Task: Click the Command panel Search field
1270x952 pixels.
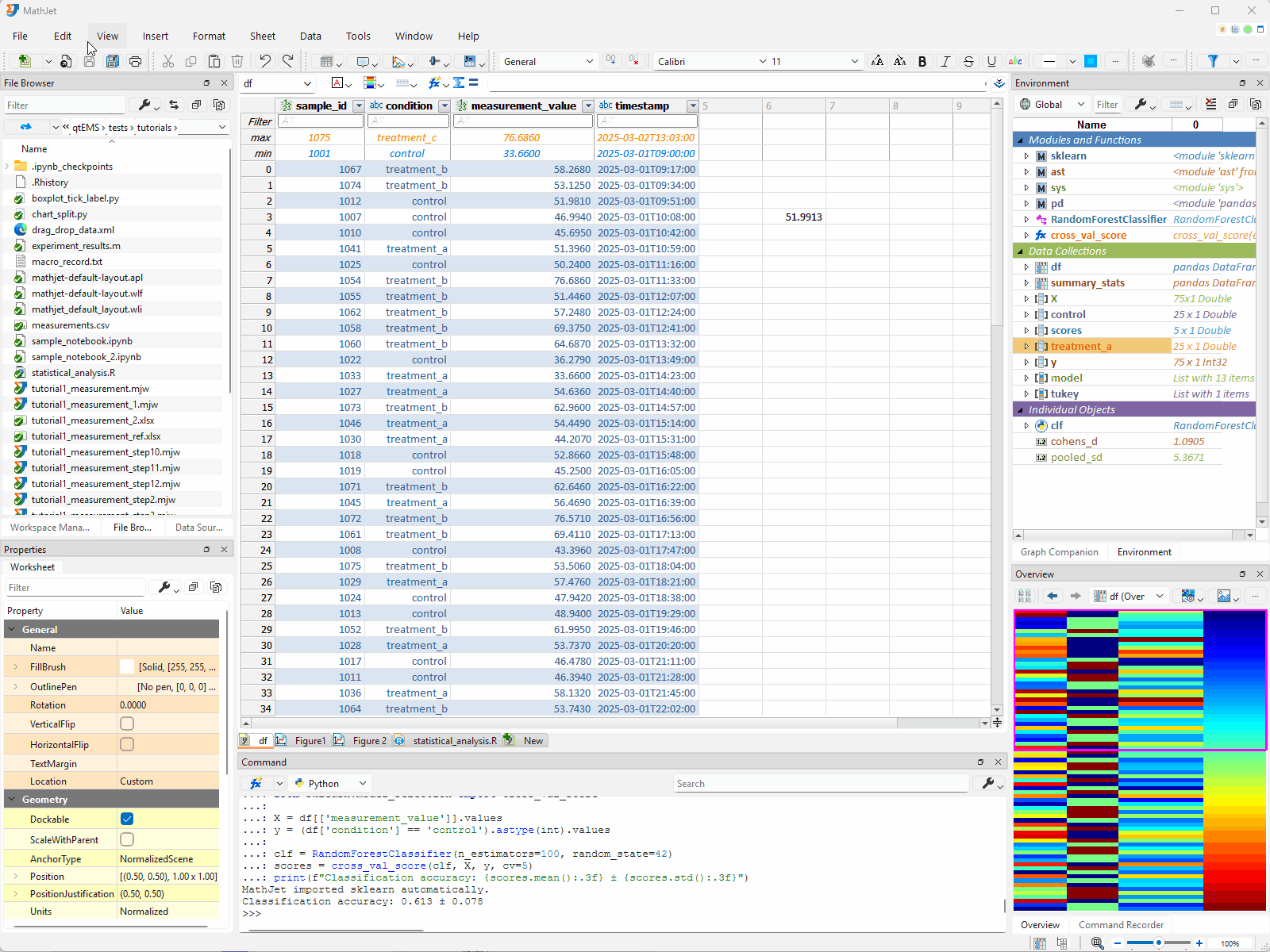Action: (x=822, y=783)
